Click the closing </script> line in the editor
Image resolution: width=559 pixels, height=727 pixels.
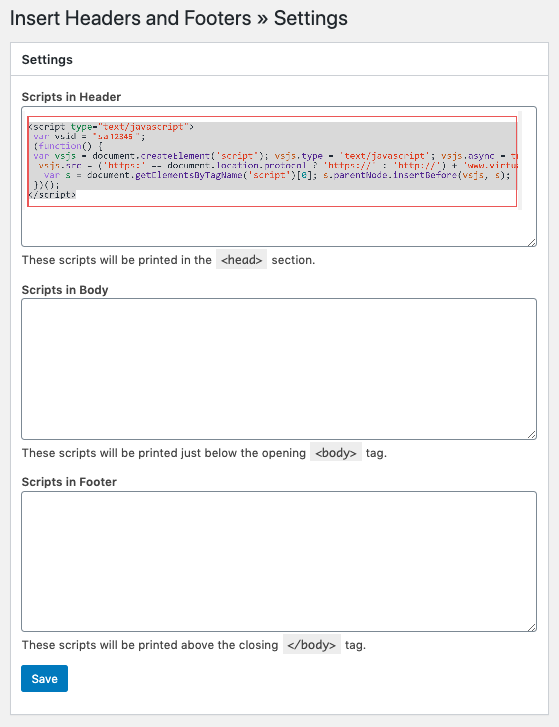click(52, 195)
